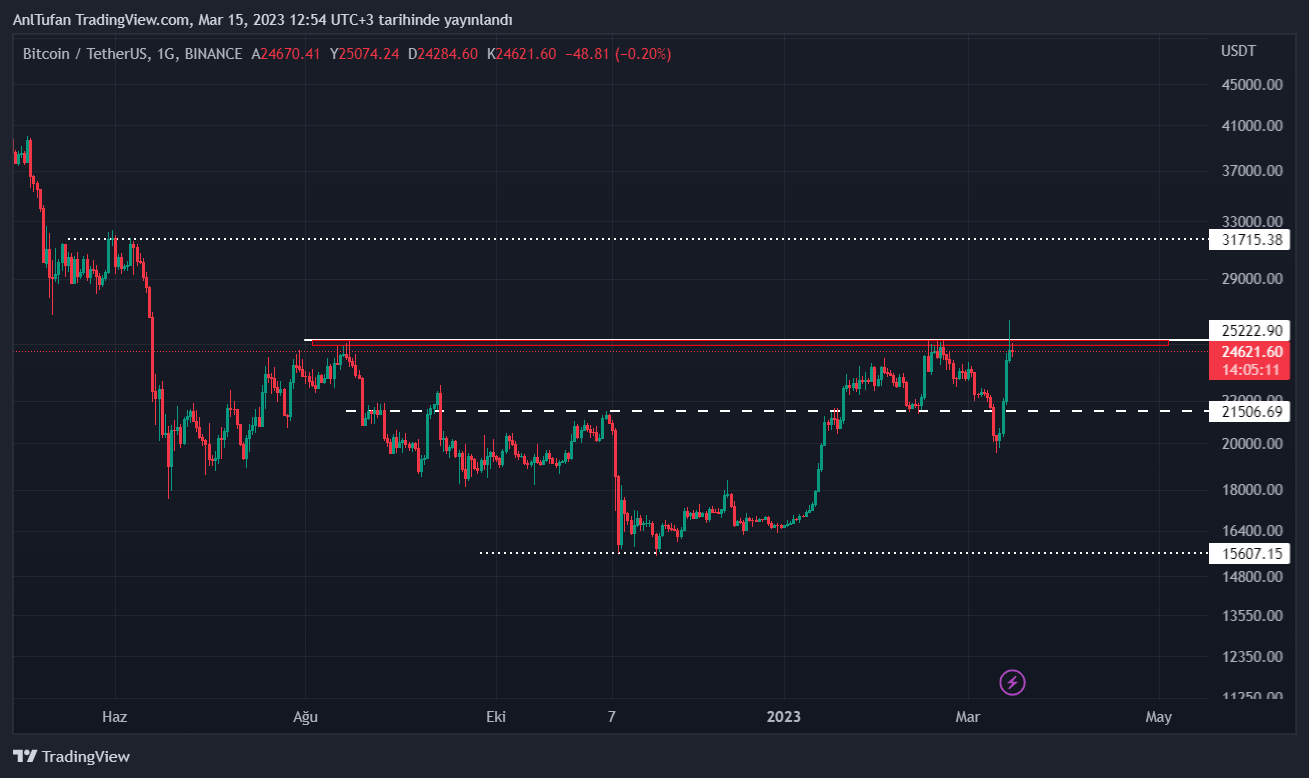Select the 31715.38 price label
The height and width of the screenshot is (778, 1309).
(x=1249, y=240)
